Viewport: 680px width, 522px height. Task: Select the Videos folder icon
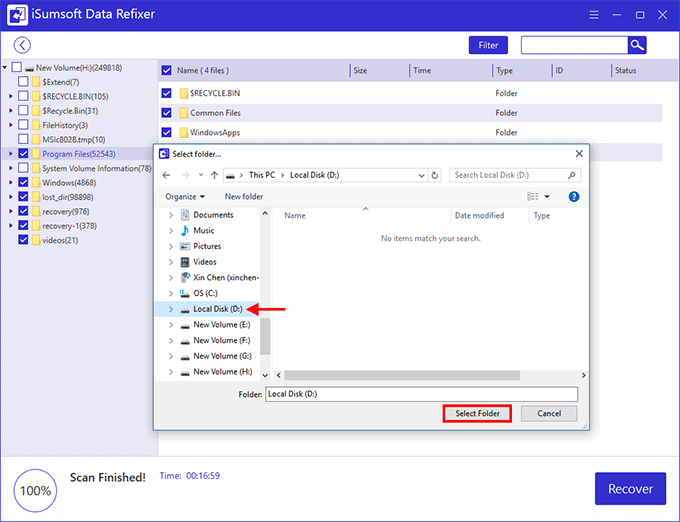click(x=185, y=262)
